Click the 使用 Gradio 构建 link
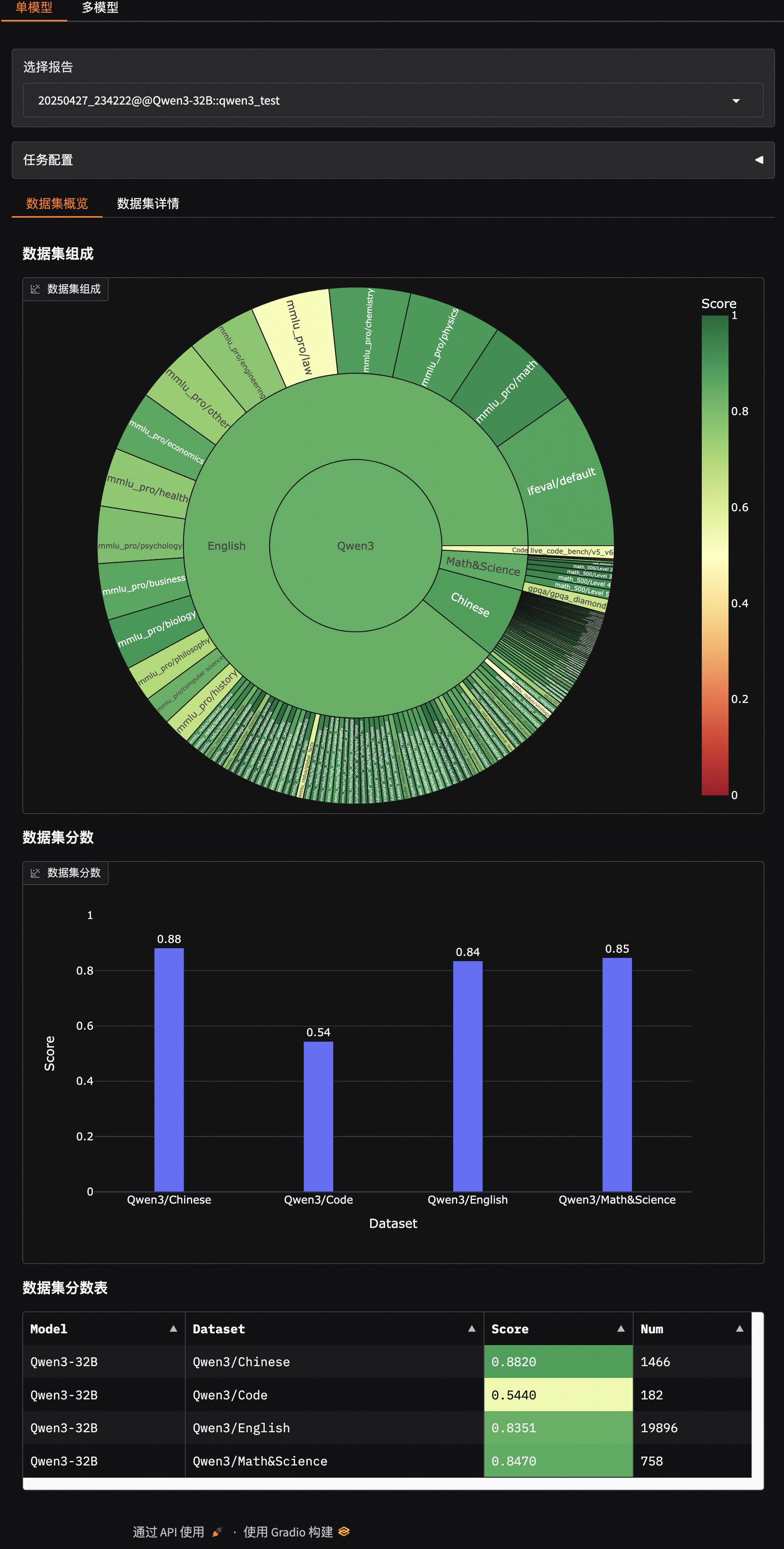The width and height of the screenshot is (784, 1549). click(x=288, y=1532)
